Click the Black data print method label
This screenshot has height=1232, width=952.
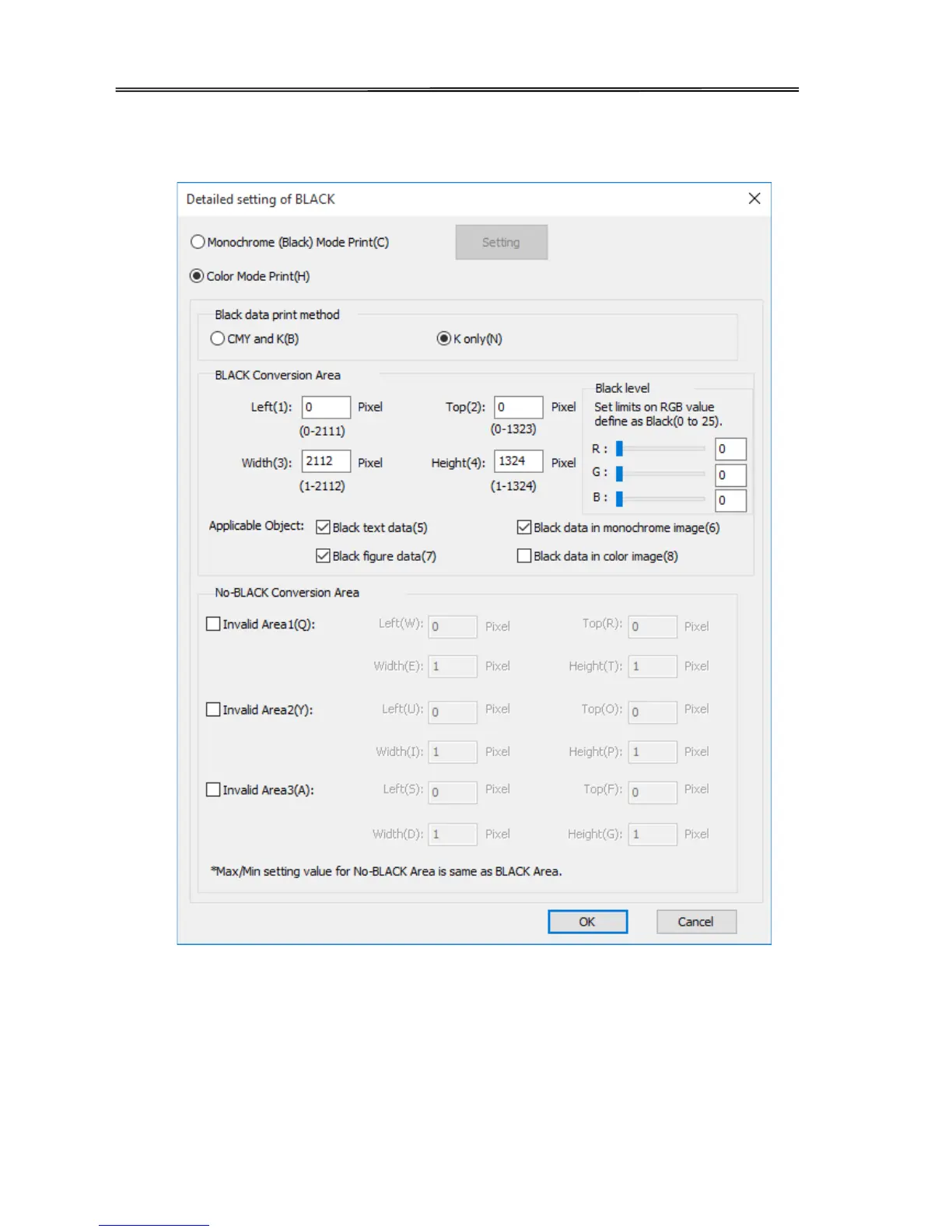coord(278,314)
